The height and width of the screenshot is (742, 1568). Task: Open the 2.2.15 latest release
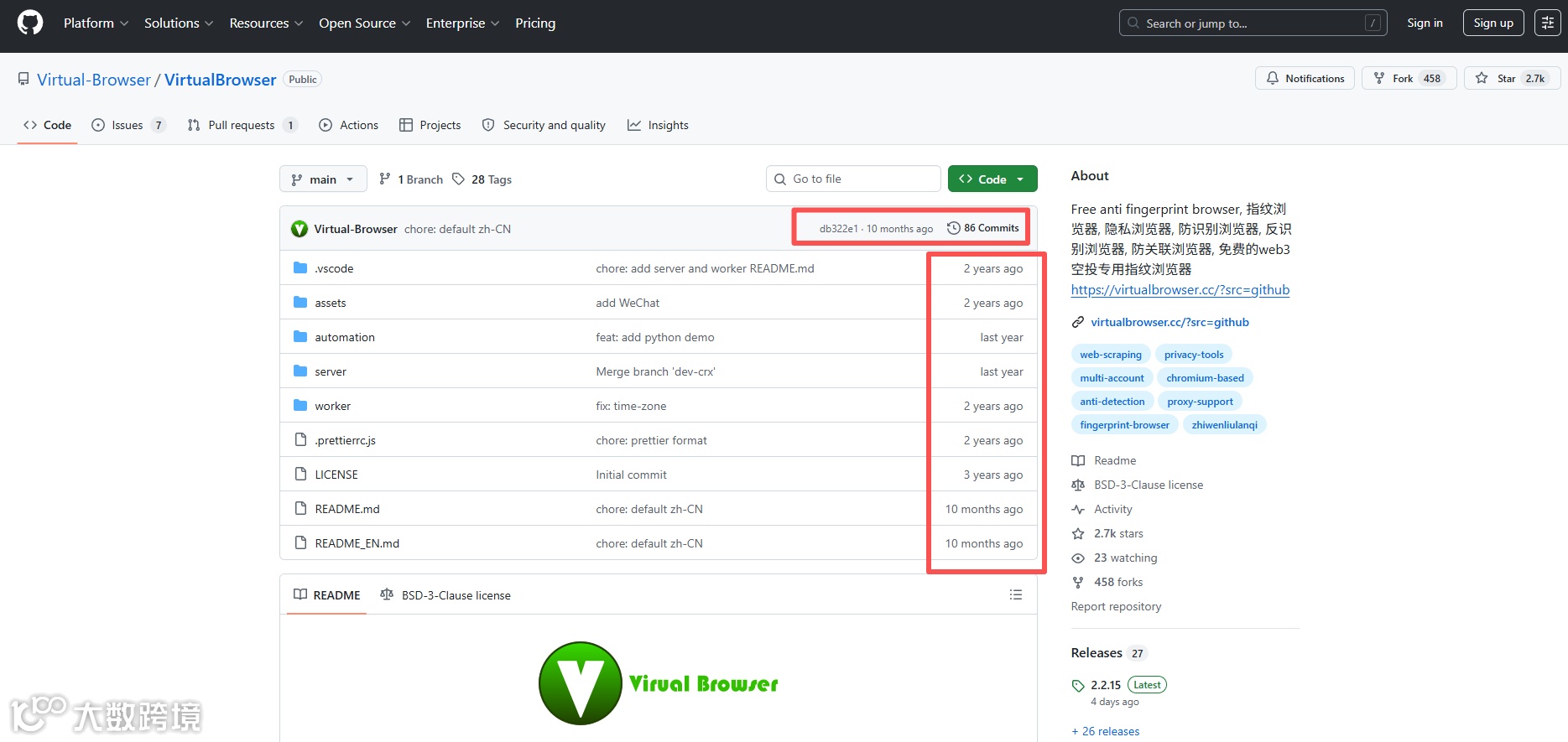(1106, 685)
